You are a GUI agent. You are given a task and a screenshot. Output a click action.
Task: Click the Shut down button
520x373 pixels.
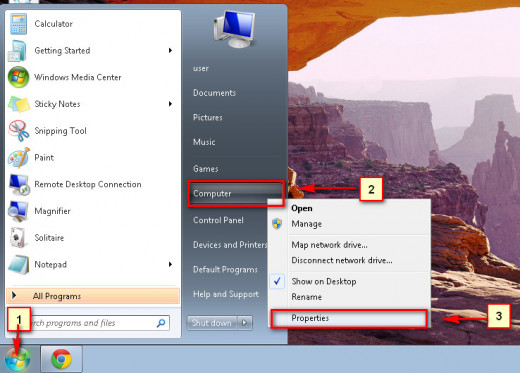212,323
